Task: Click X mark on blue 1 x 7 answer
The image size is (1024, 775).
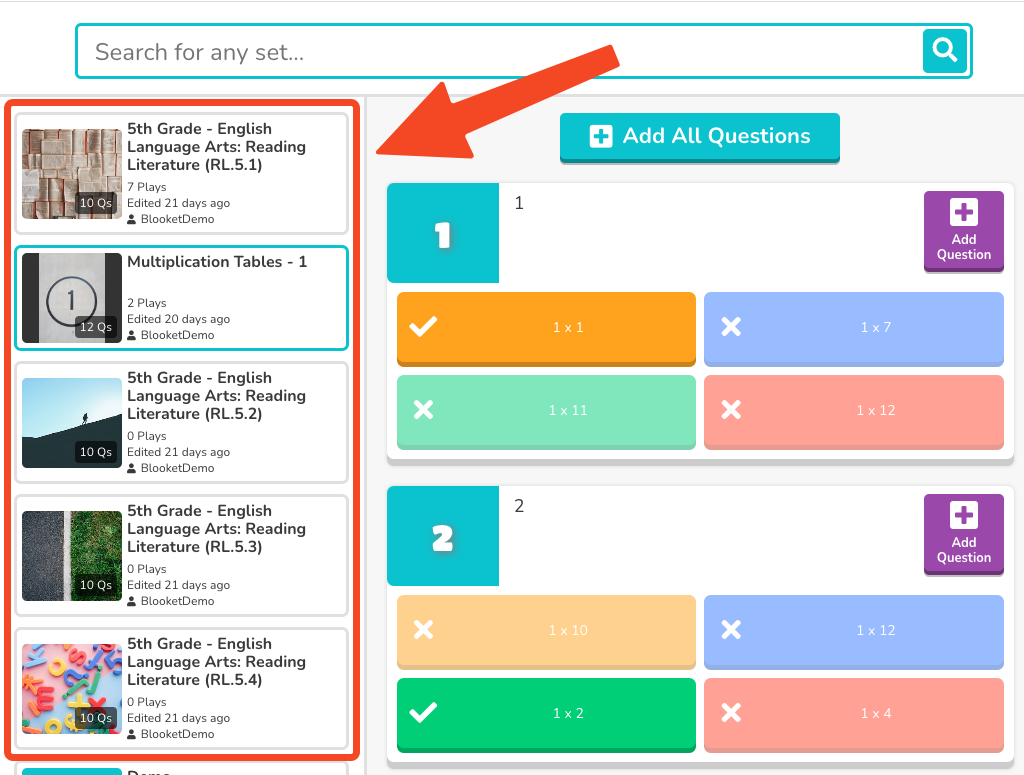Action: (x=731, y=326)
